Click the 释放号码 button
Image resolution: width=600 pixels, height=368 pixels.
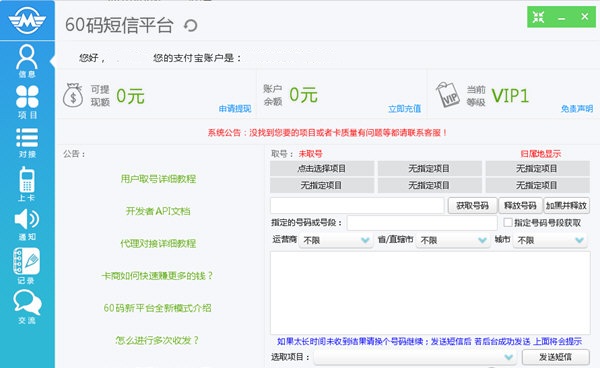520,205
